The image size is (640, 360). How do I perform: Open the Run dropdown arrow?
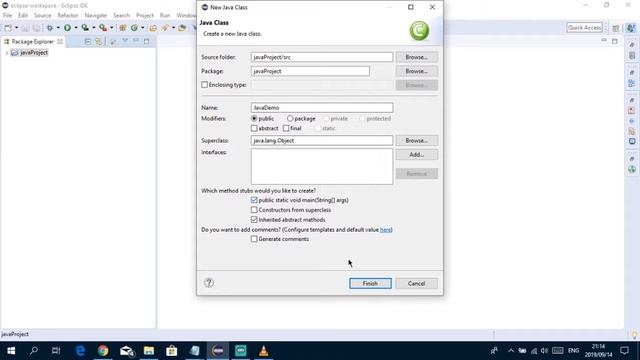[x=76, y=28]
